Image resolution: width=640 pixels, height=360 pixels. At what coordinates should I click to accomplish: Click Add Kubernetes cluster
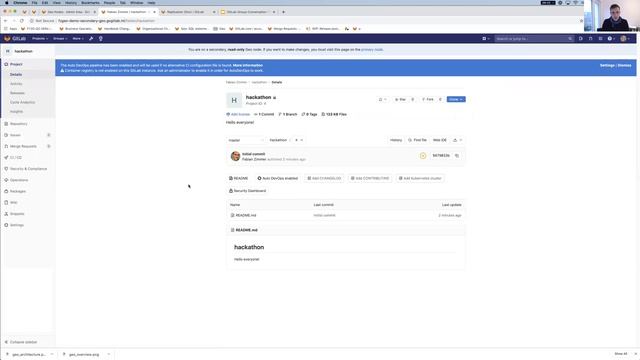(420, 178)
